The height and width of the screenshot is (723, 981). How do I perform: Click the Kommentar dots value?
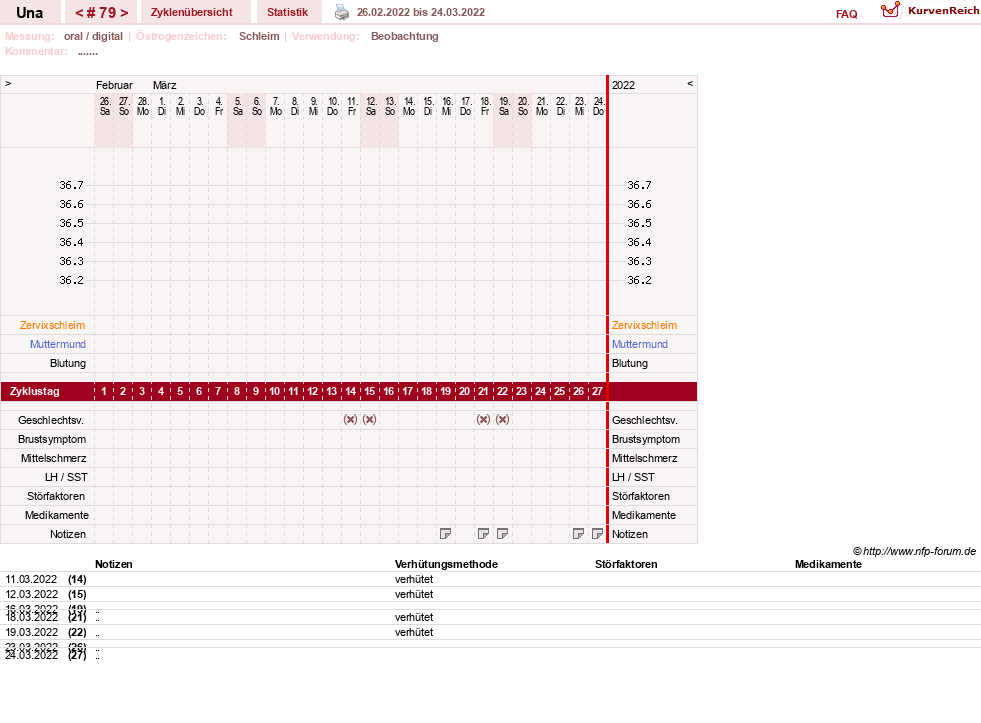tap(88, 52)
